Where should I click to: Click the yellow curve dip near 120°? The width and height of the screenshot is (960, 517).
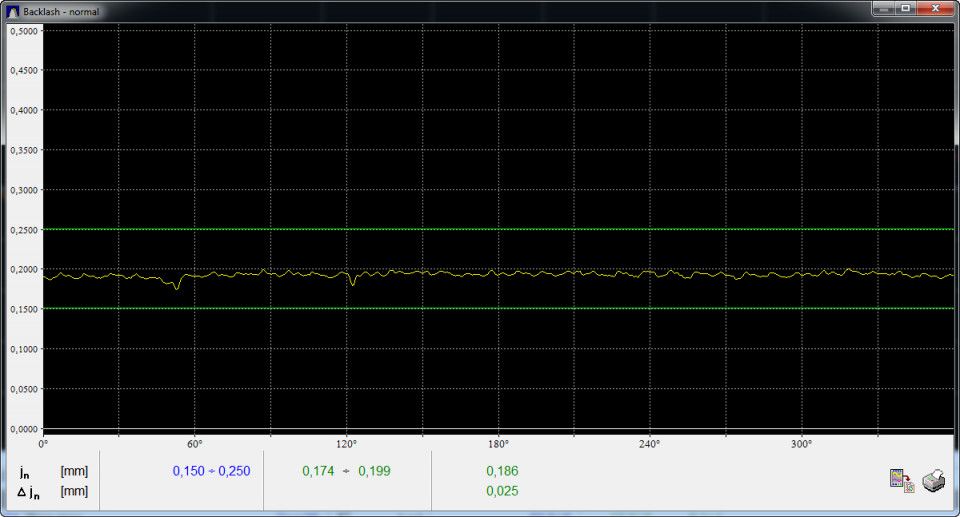click(x=352, y=283)
